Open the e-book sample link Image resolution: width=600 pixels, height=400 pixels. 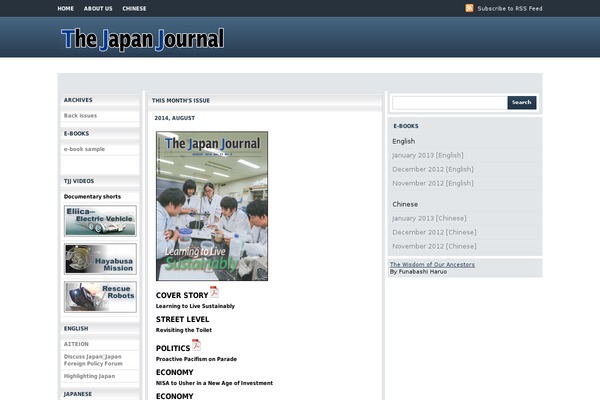[84, 149]
